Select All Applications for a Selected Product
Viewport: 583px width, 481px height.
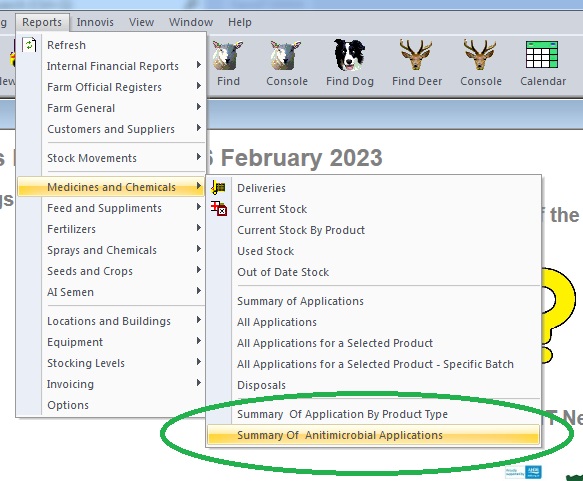335,343
